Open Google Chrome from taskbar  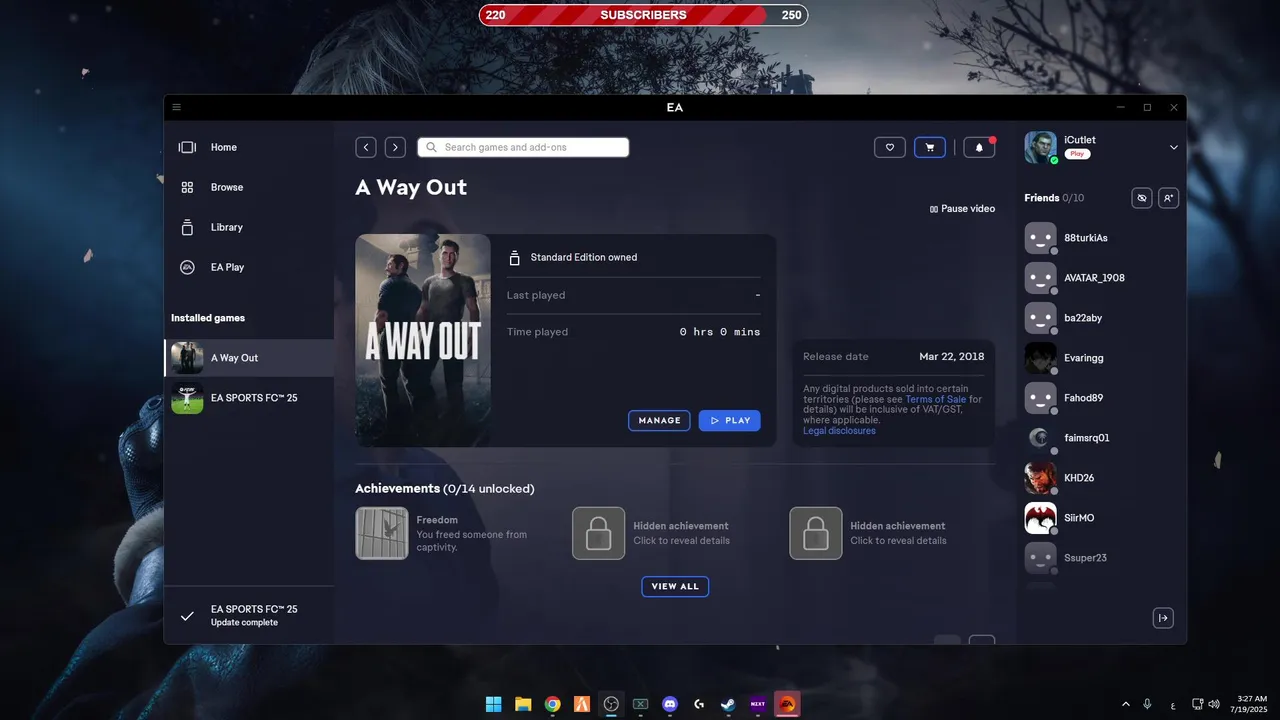point(552,704)
